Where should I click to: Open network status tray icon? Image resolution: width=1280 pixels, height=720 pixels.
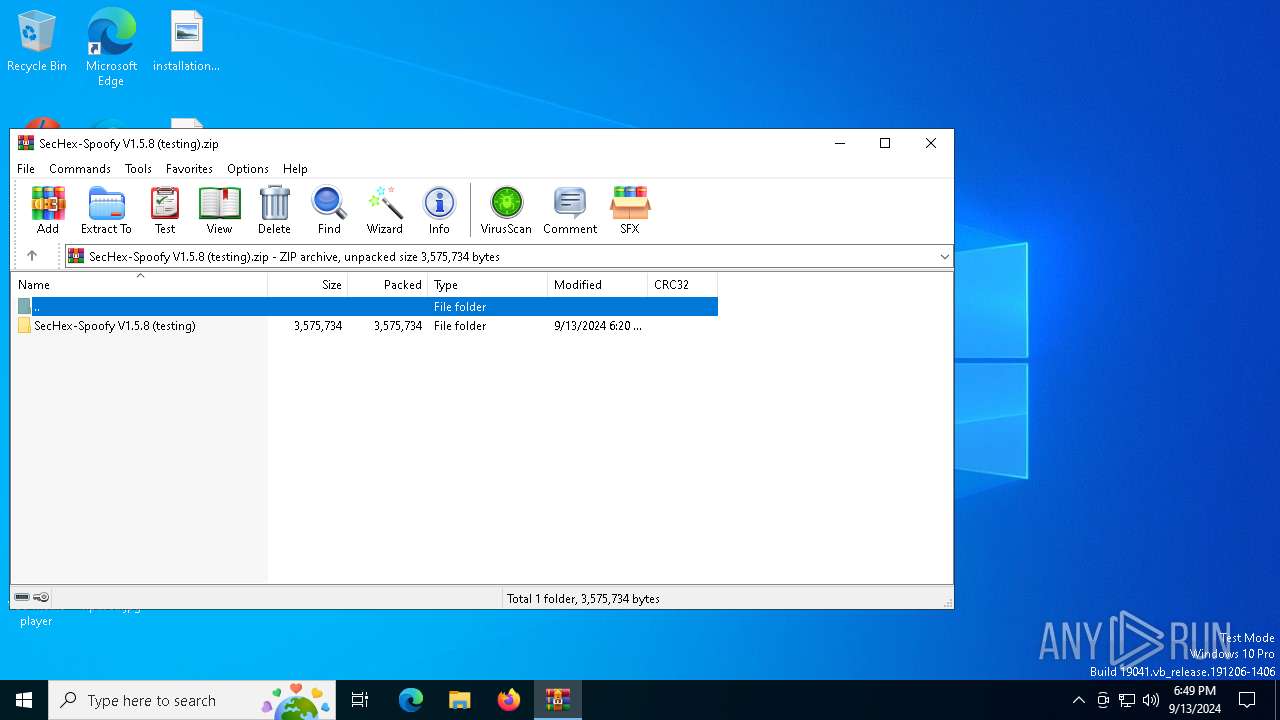point(1127,700)
